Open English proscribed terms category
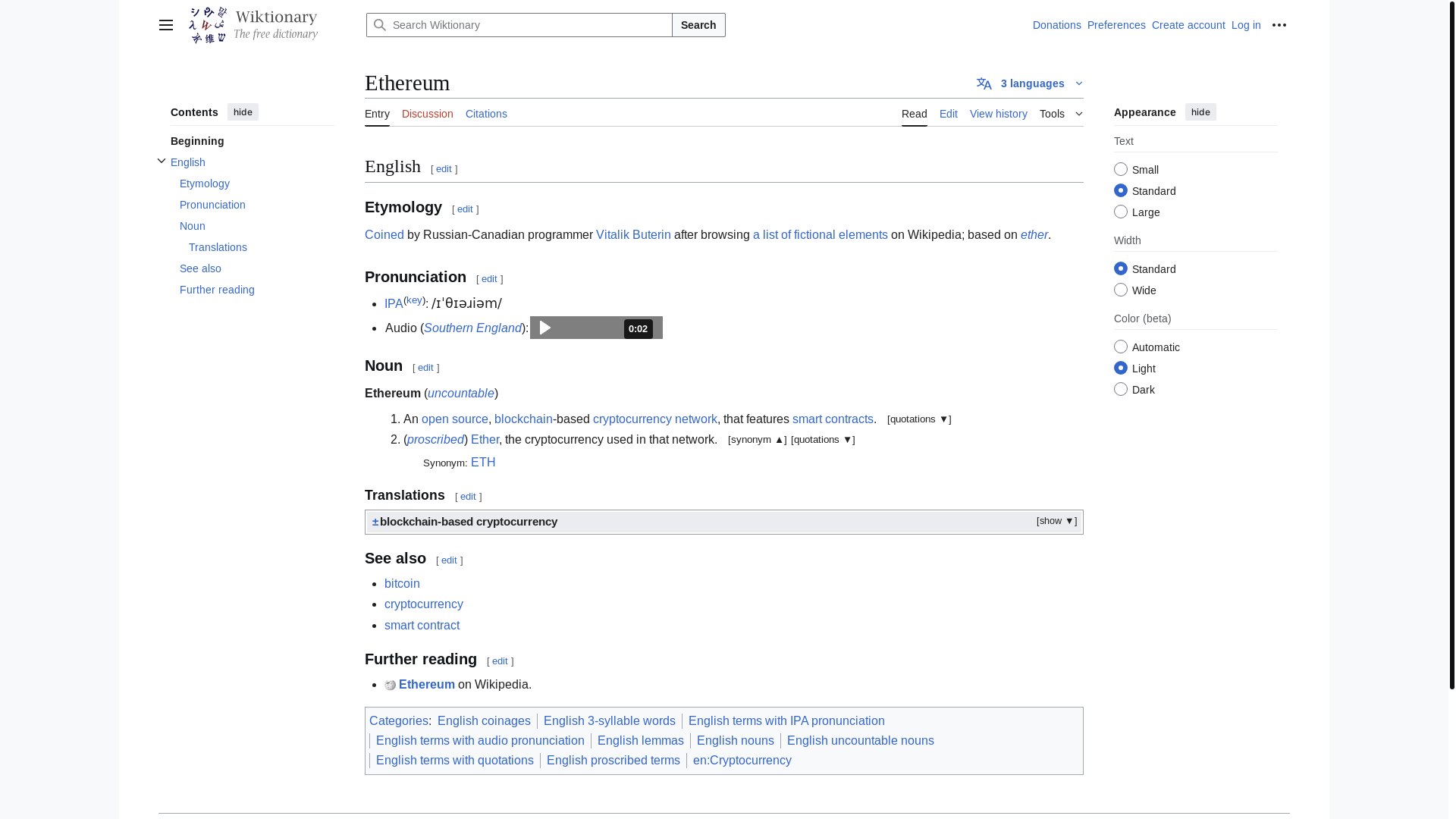The height and width of the screenshot is (819, 1456). (x=613, y=761)
